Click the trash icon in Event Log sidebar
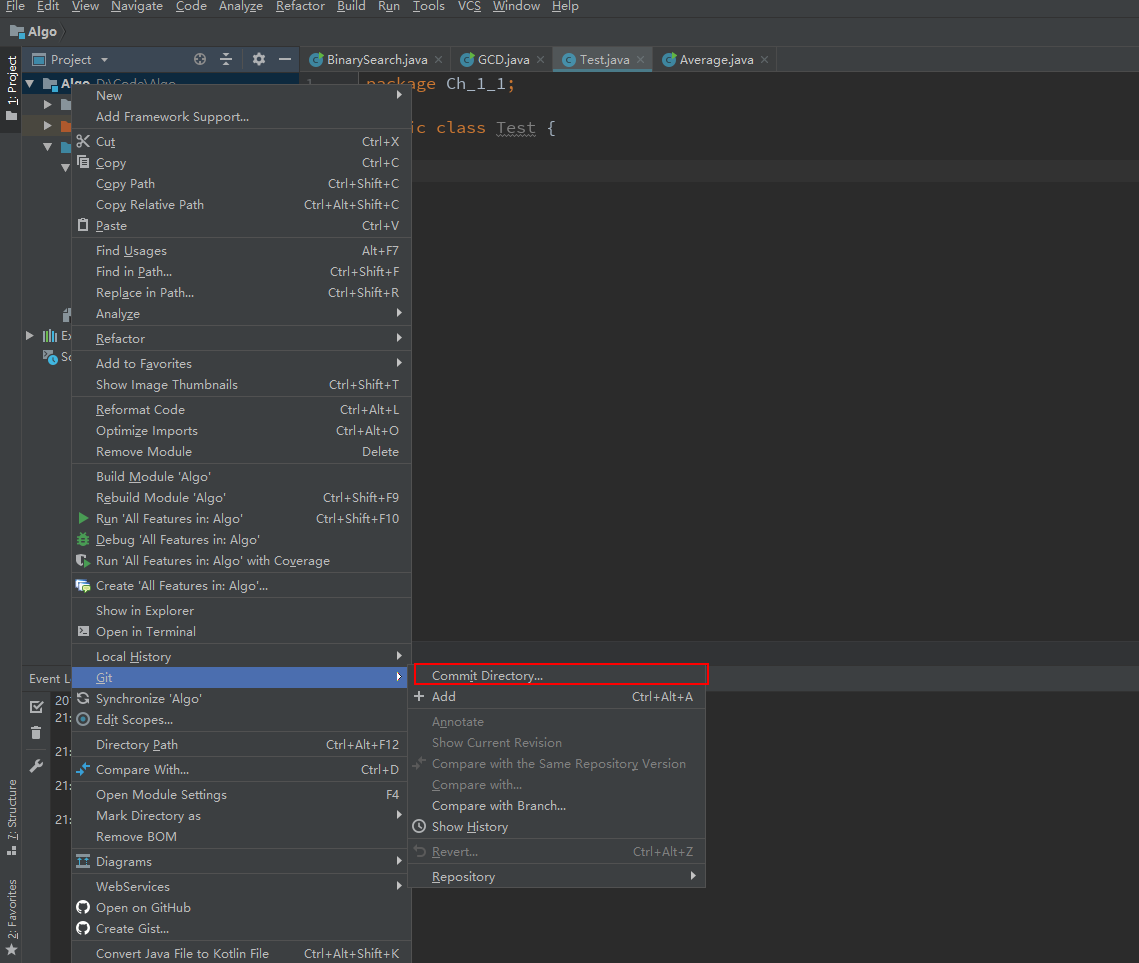Screen dimensions: 1139x963 (x=36, y=733)
